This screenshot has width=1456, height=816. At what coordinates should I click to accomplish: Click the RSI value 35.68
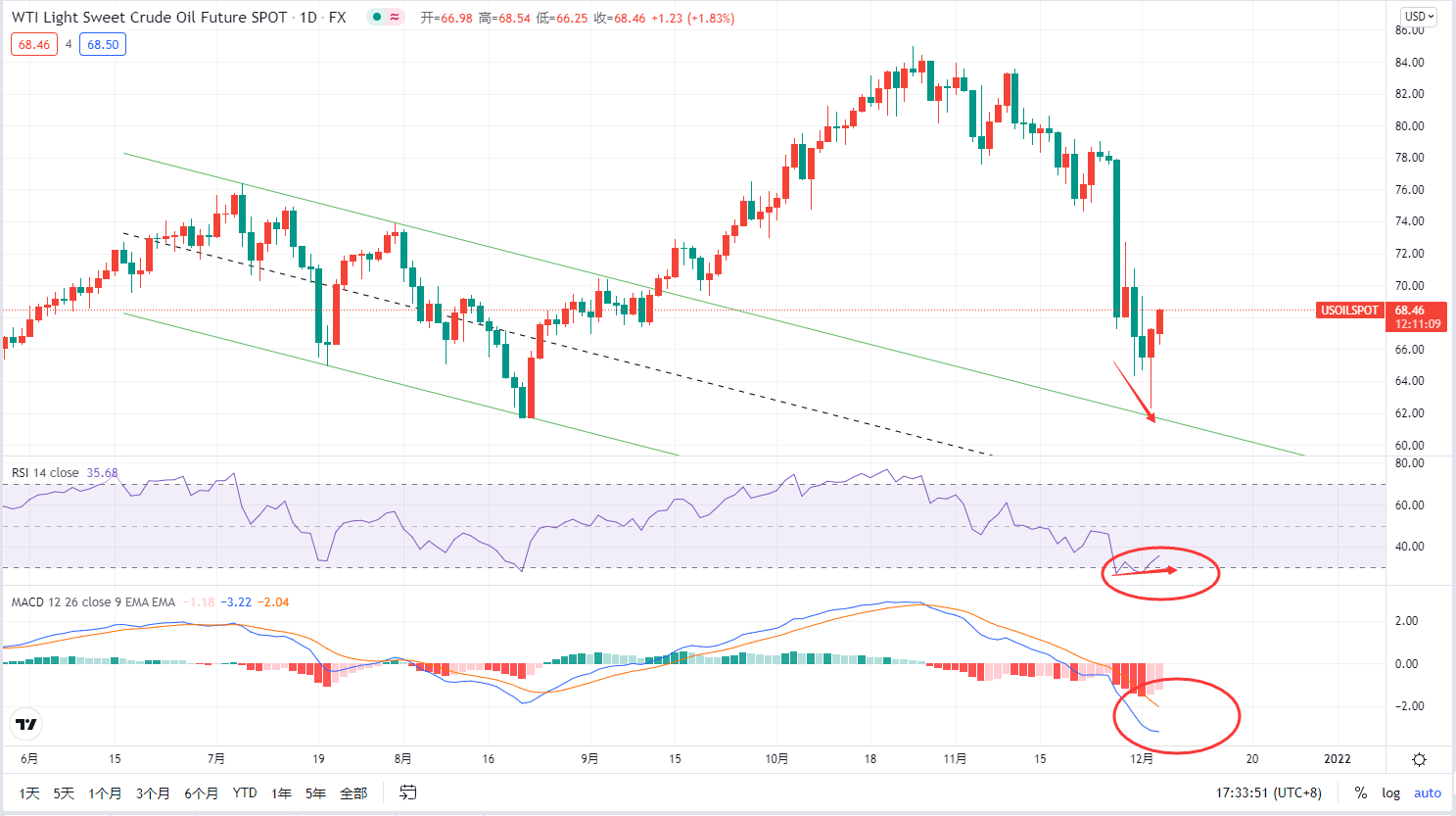pyautogui.click(x=102, y=473)
